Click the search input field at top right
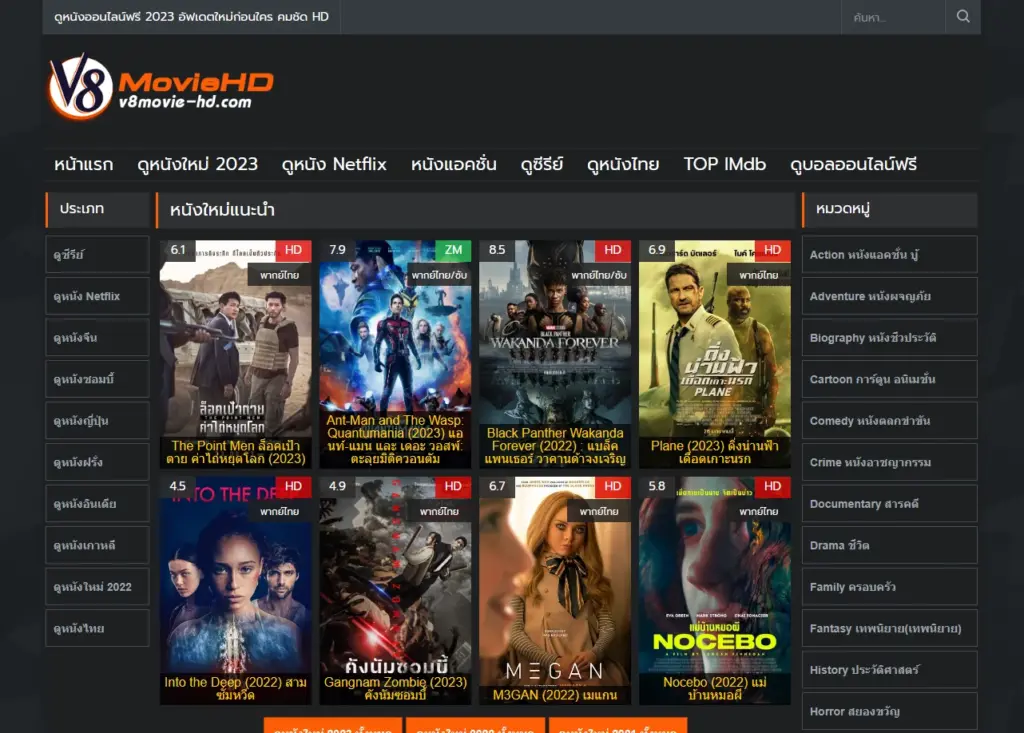This screenshot has height=733, width=1024. tap(890, 16)
